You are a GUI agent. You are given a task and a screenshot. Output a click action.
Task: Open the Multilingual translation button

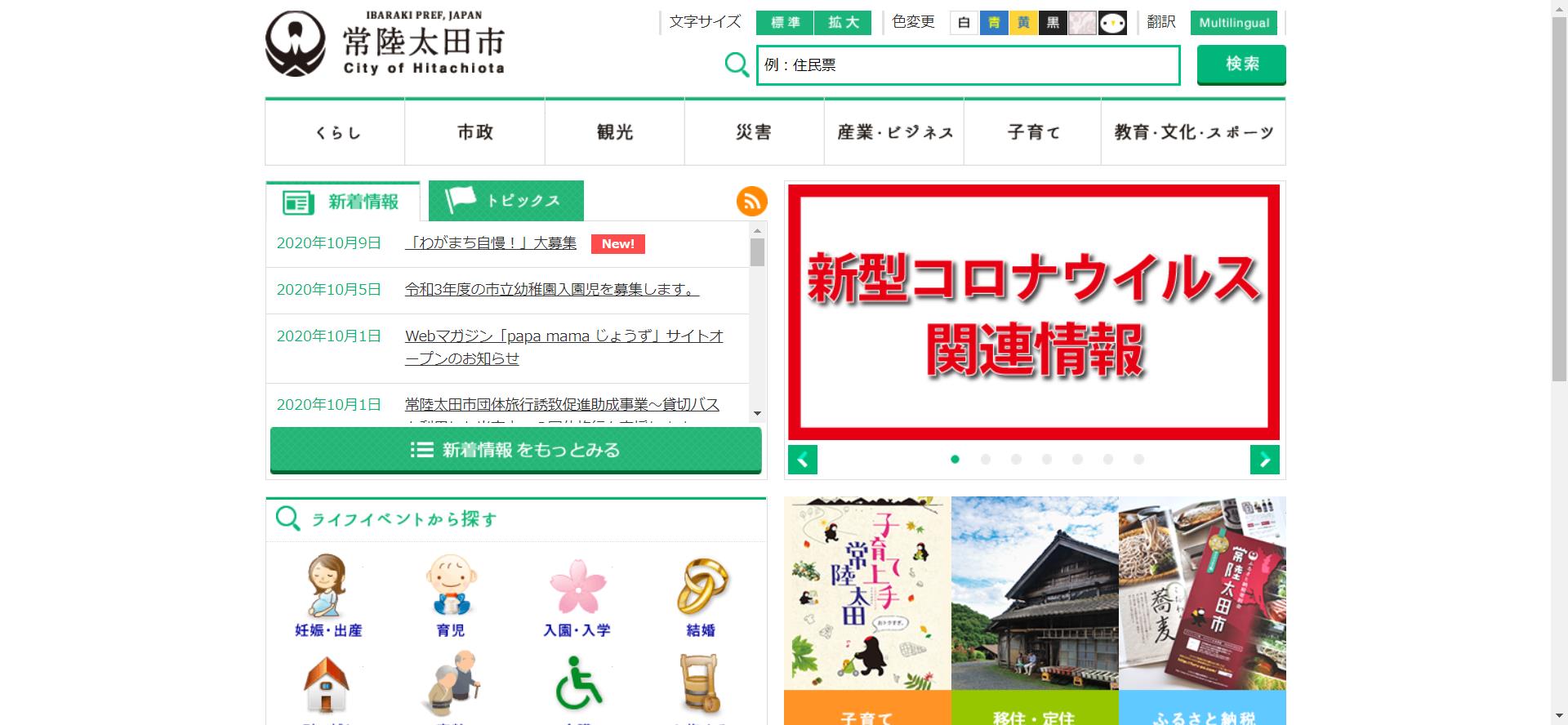click(x=1234, y=23)
